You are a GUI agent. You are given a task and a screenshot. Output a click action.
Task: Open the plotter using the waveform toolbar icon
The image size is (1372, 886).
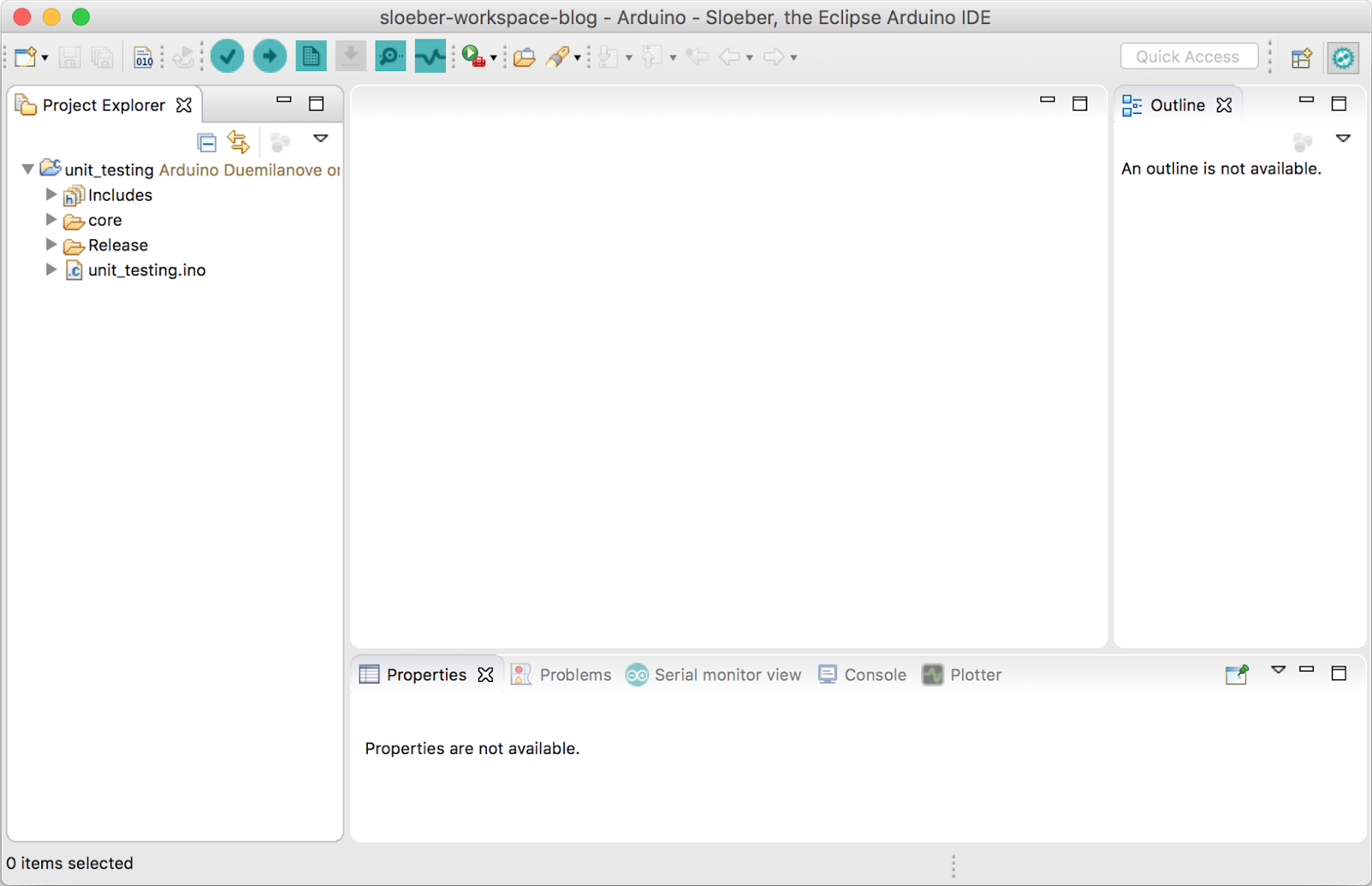click(429, 56)
